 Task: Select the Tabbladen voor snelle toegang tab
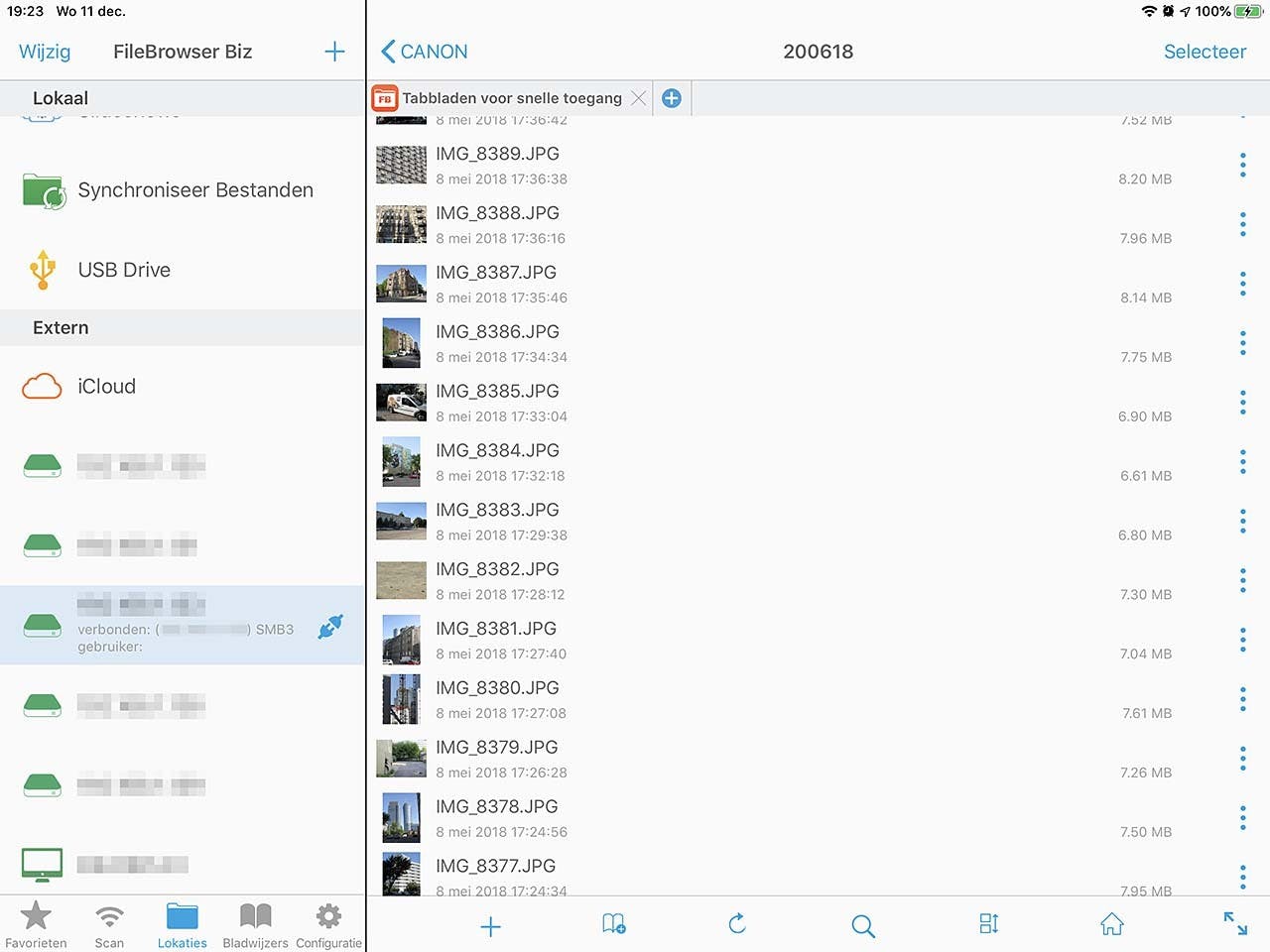click(x=510, y=98)
